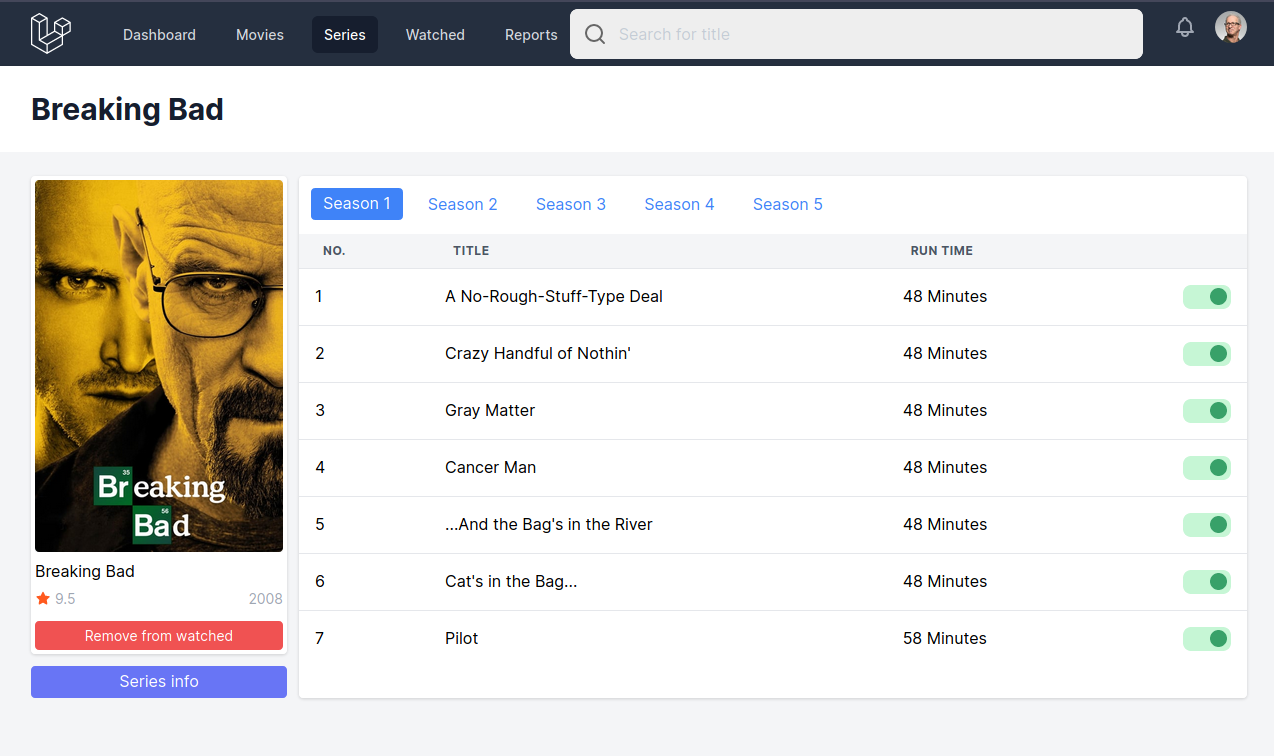Click the 58 Minutes run time
Image resolution: width=1274 pixels, height=756 pixels.
[x=945, y=639]
